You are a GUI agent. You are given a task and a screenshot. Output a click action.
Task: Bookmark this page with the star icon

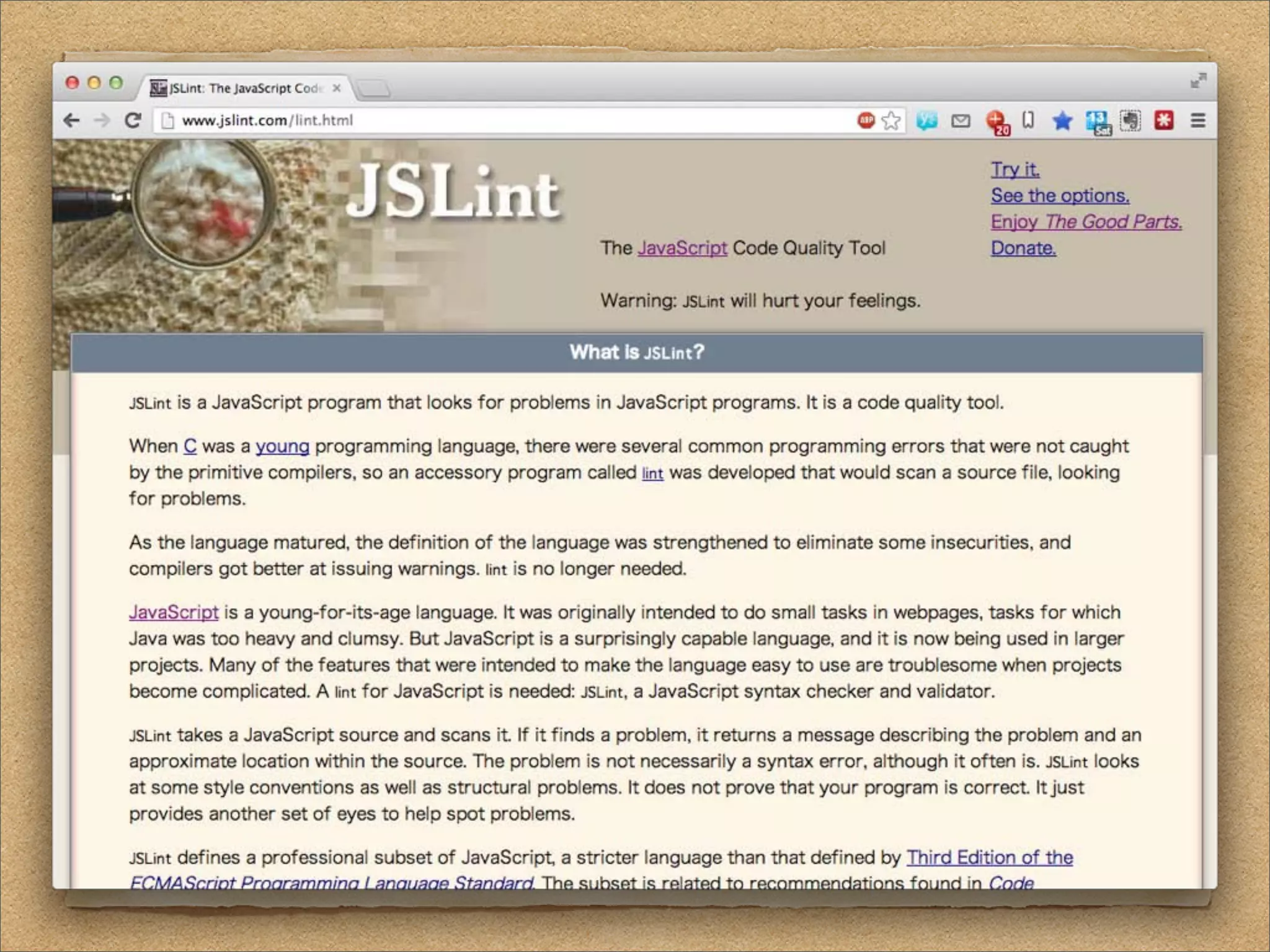point(890,120)
